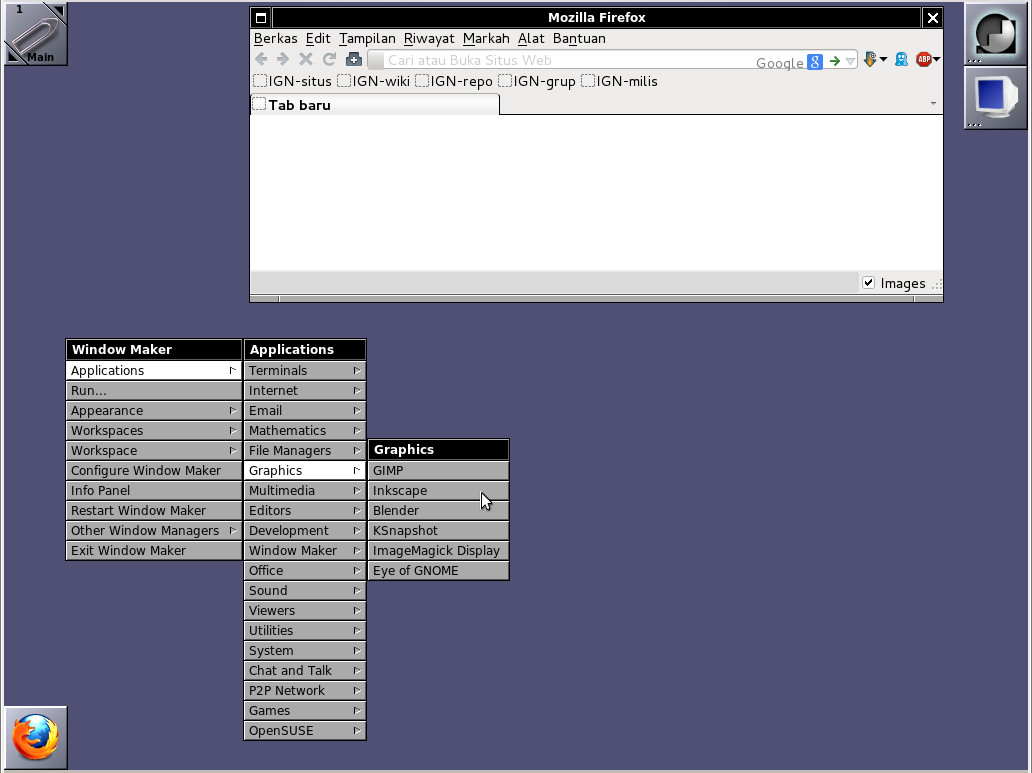Image resolution: width=1032 pixels, height=773 pixels.
Task: Click the monitor dock icon at top right
Action: point(995,96)
